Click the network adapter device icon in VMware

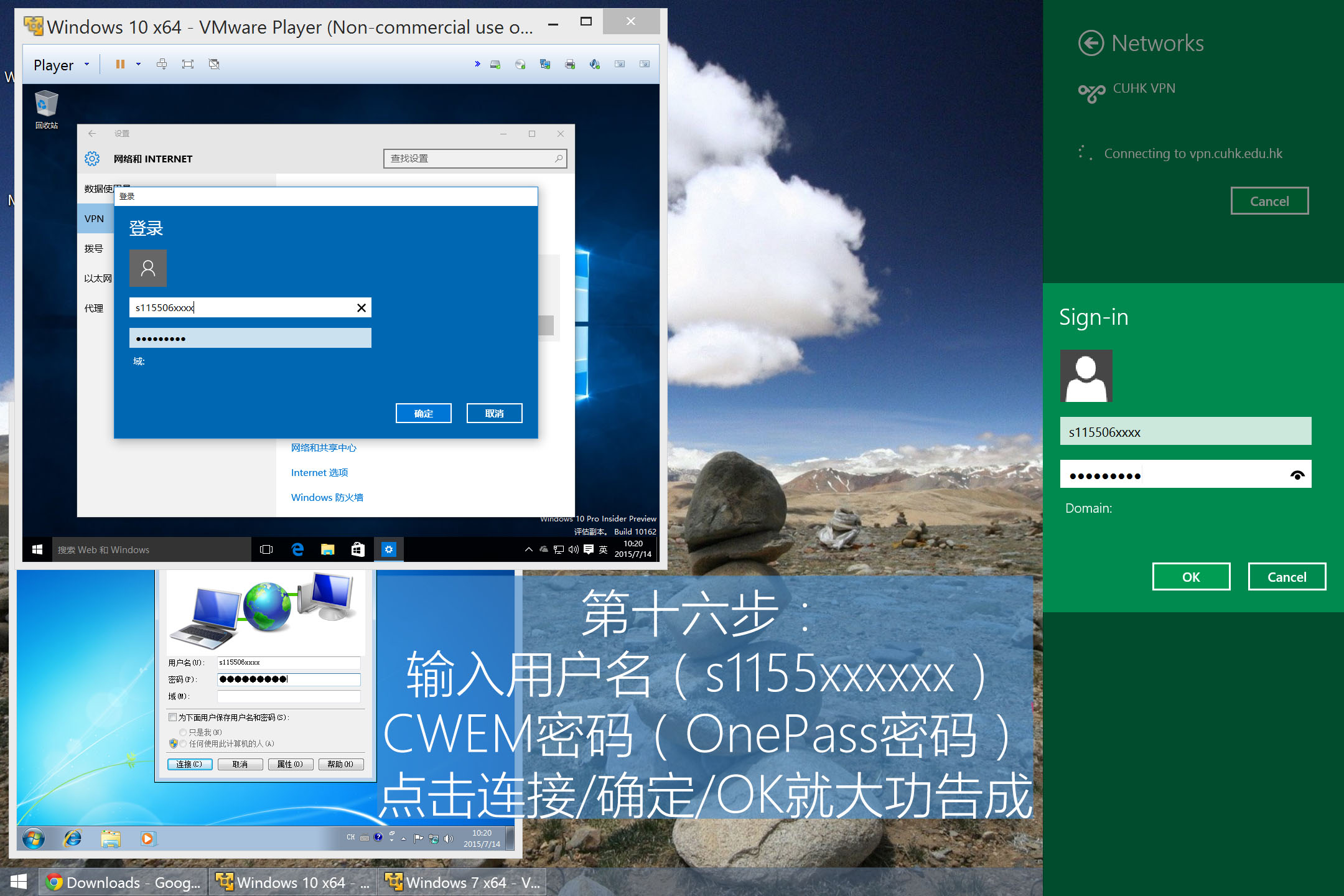[545, 64]
